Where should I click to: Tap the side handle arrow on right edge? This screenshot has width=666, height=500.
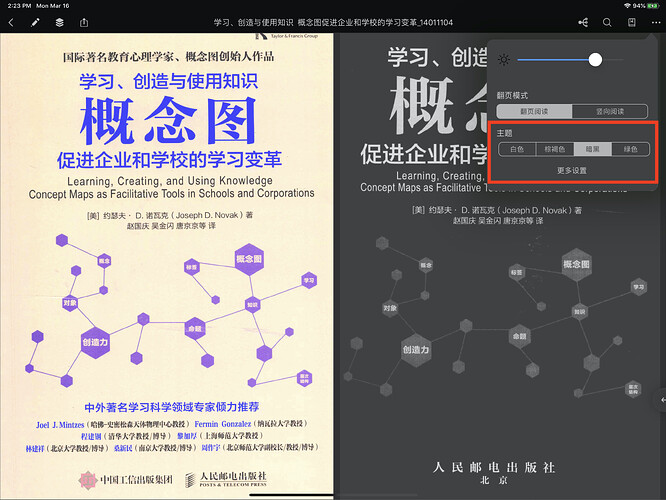coord(661,400)
